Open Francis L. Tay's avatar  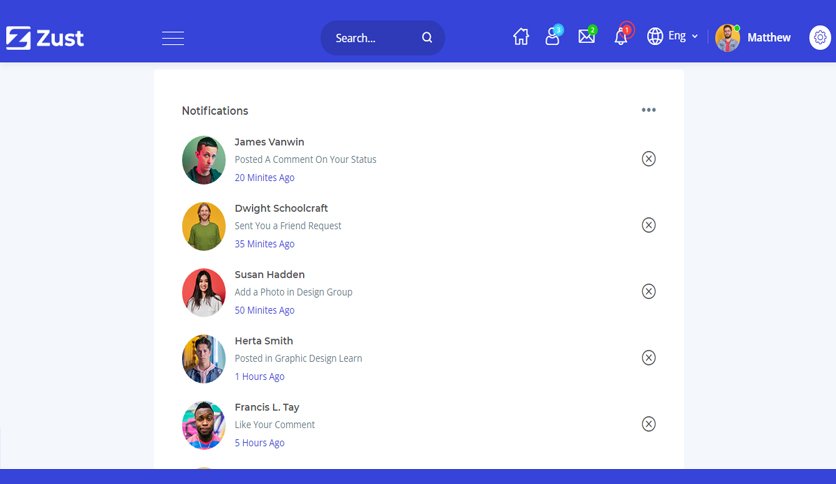(204, 425)
